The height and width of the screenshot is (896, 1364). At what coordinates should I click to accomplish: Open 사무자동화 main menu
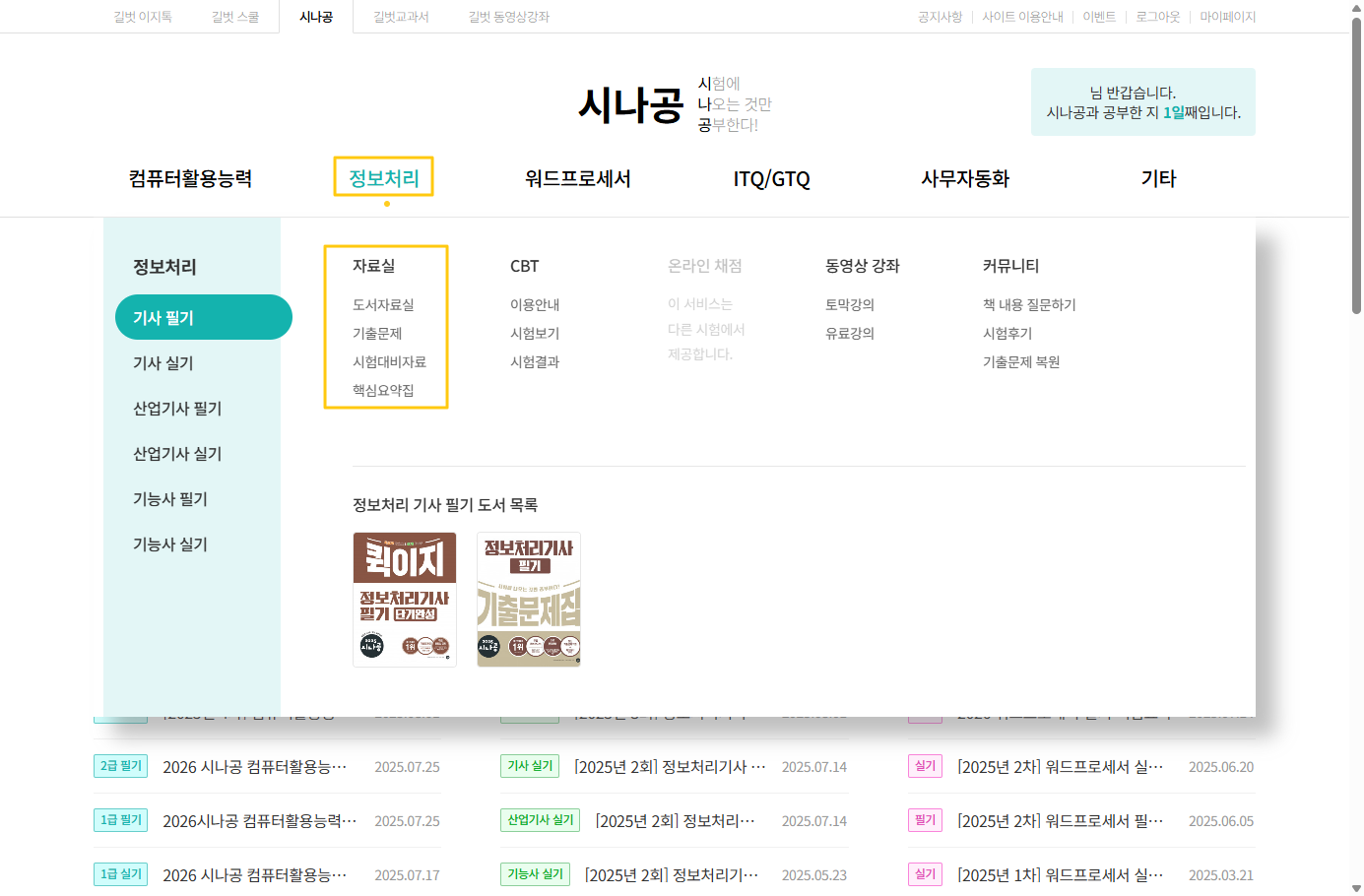965,178
